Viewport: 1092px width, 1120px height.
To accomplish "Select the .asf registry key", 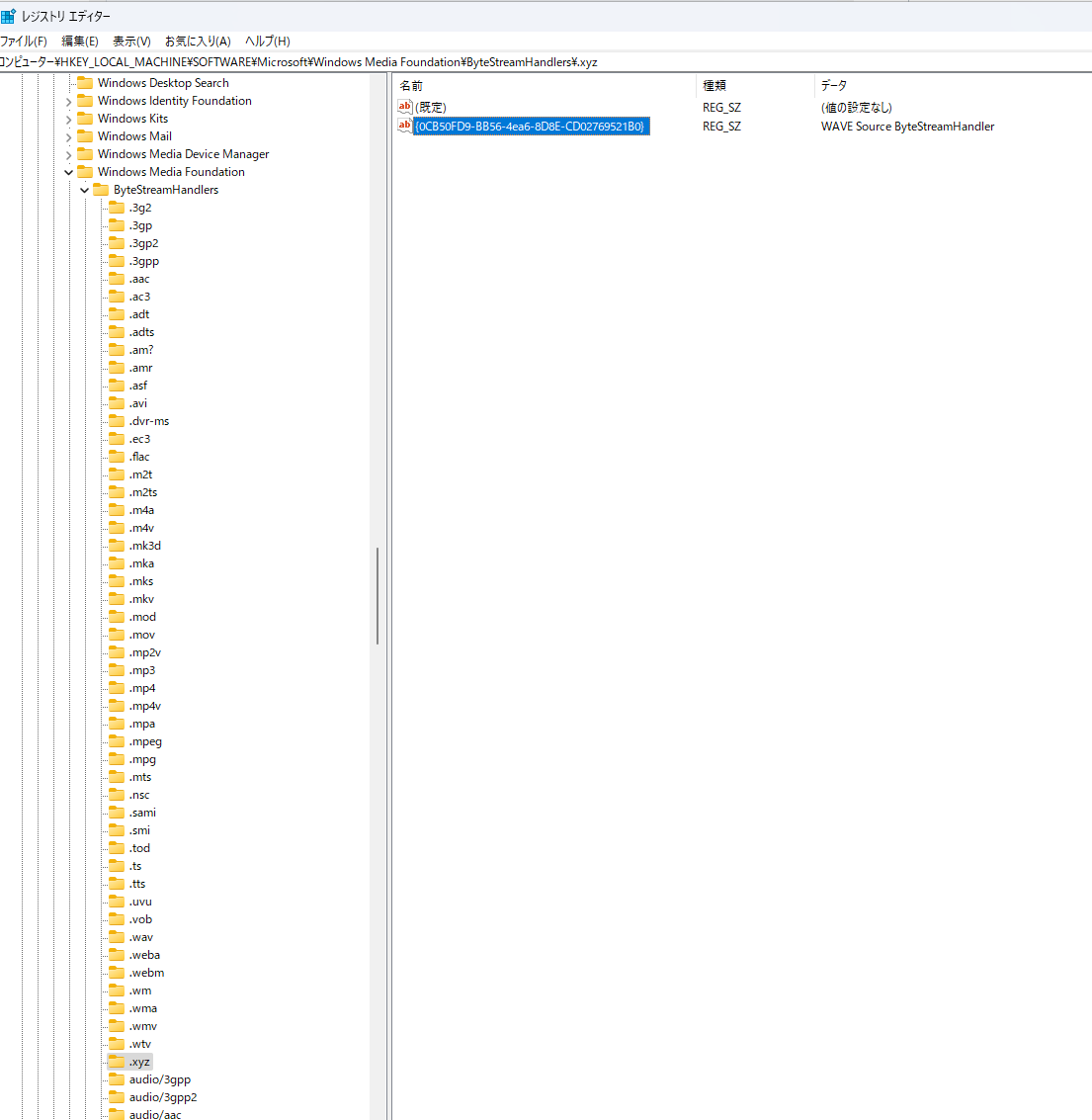I will [x=137, y=385].
